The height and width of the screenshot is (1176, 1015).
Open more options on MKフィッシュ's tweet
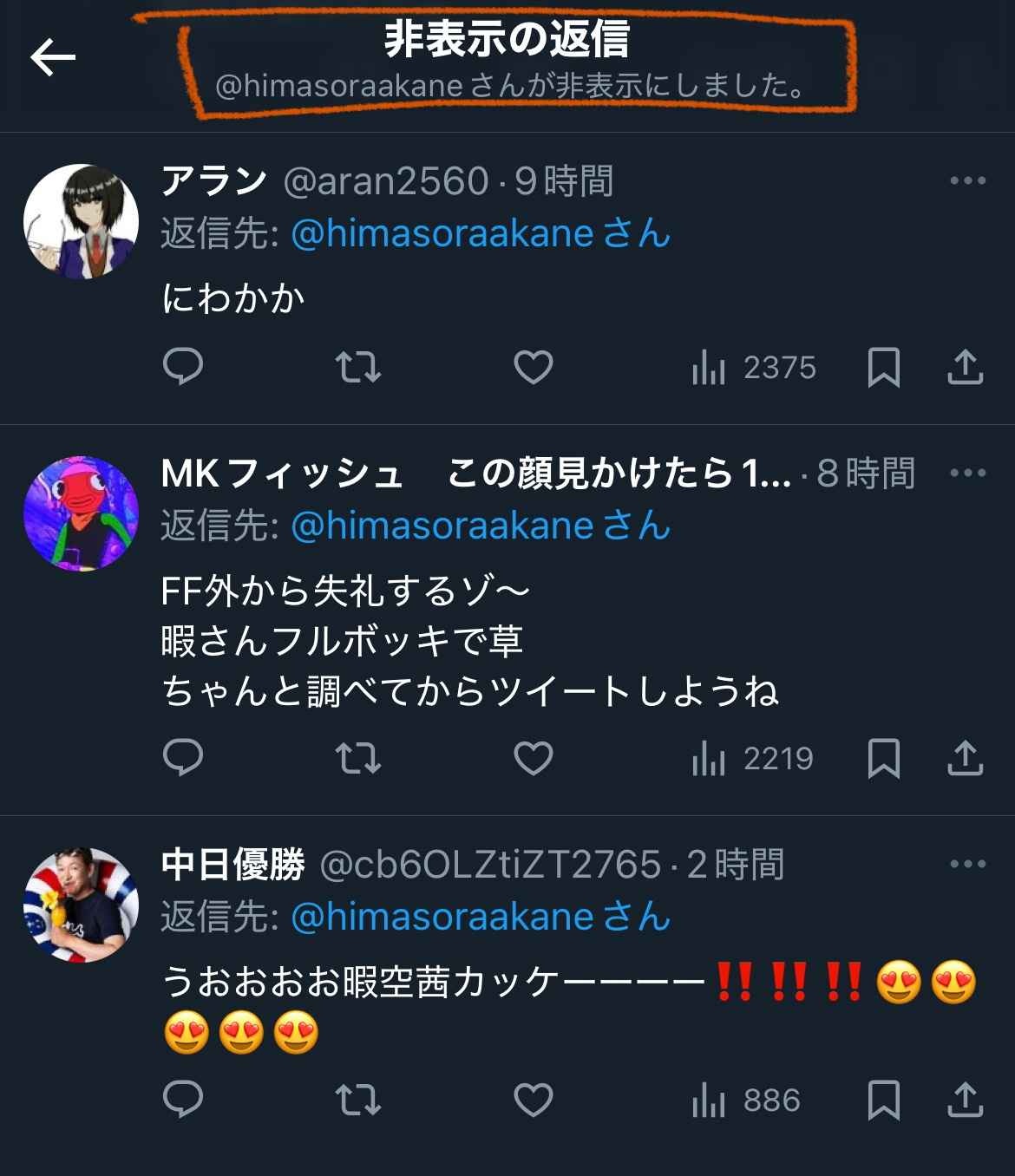[x=968, y=473]
